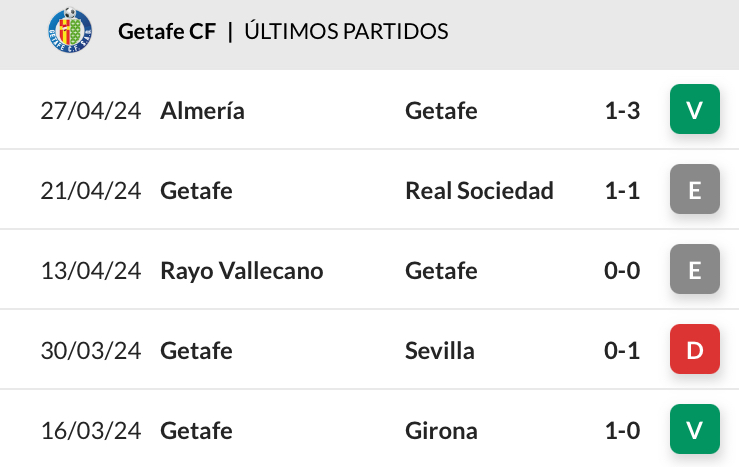The width and height of the screenshot is (739, 467).
Task: Click the Getafe CF club crest logo
Action: tap(70, 30)
